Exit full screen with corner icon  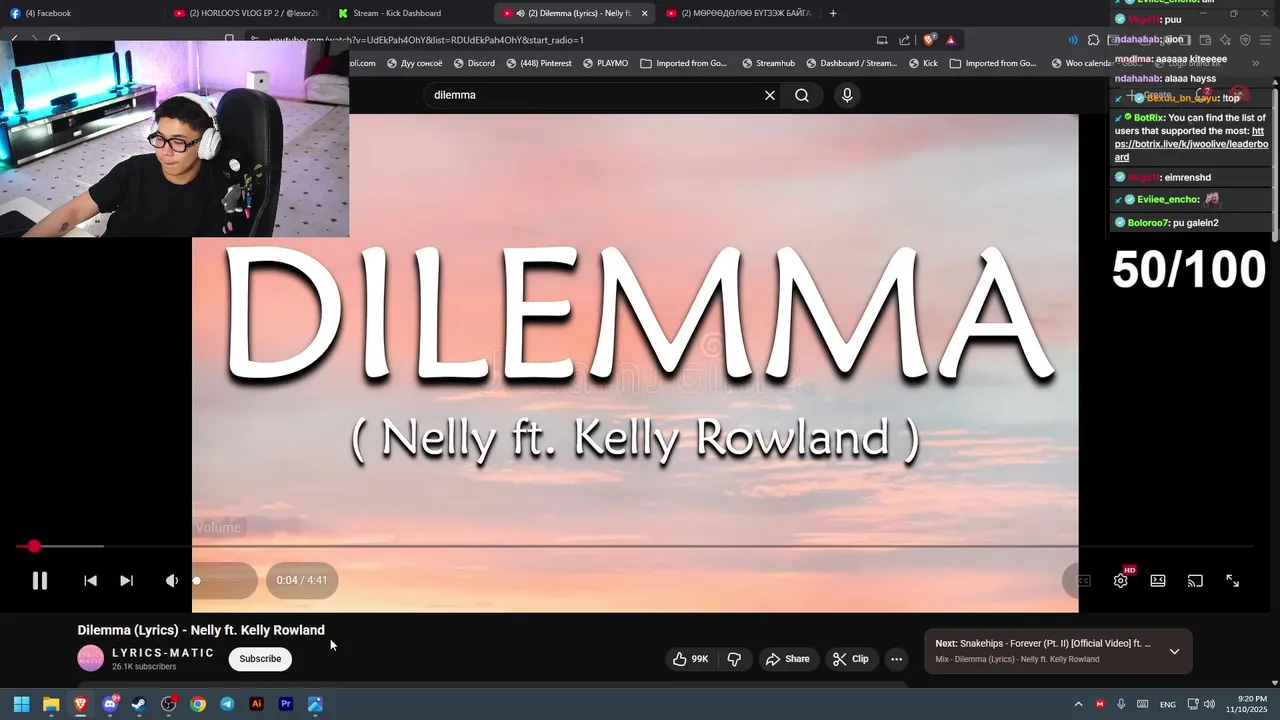[x=1232, y=580]
